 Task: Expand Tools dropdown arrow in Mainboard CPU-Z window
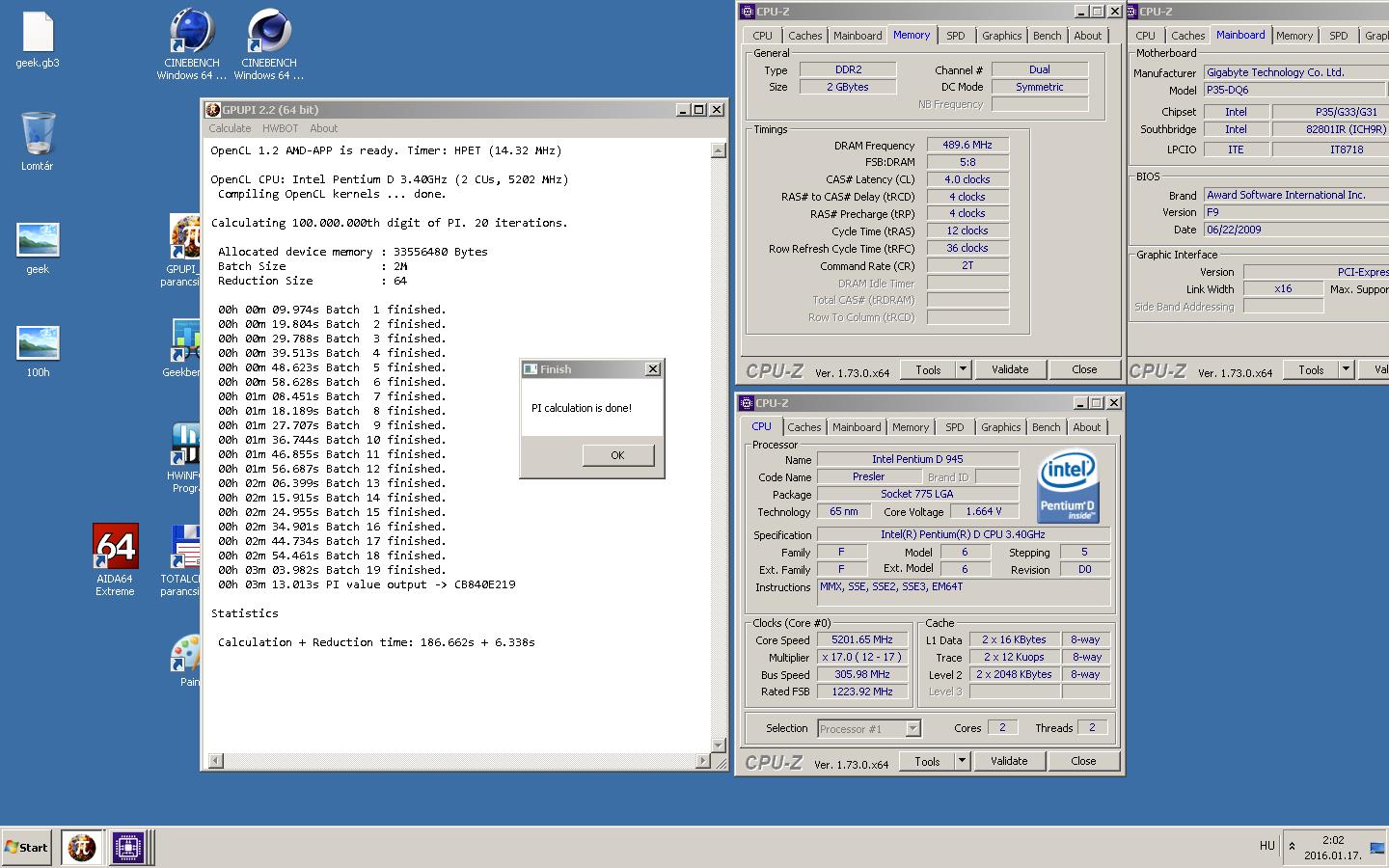pyautogui.click(x=1346, y=369)
